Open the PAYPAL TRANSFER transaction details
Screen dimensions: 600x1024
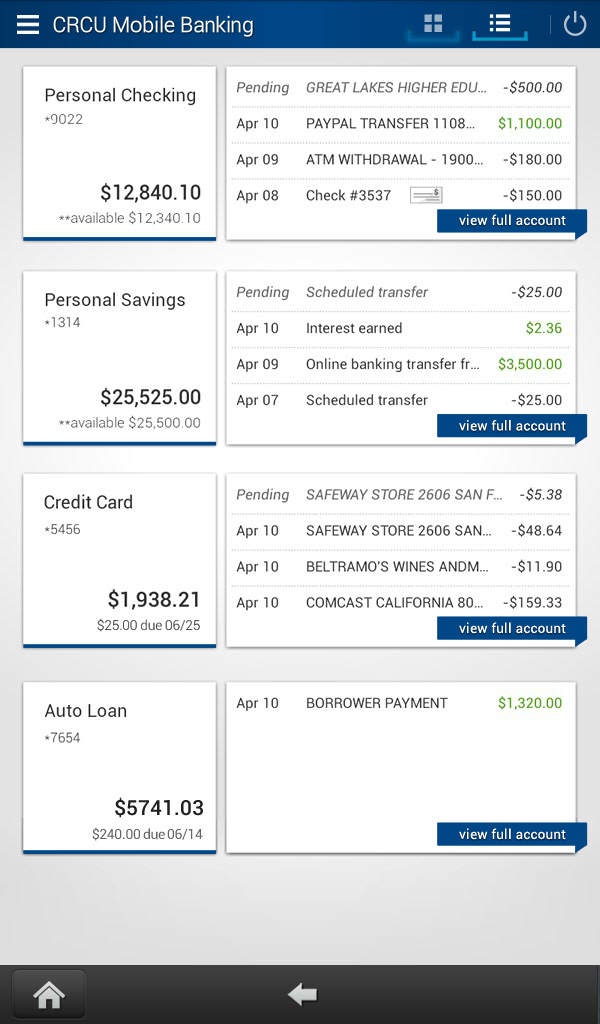click(400, 123)
